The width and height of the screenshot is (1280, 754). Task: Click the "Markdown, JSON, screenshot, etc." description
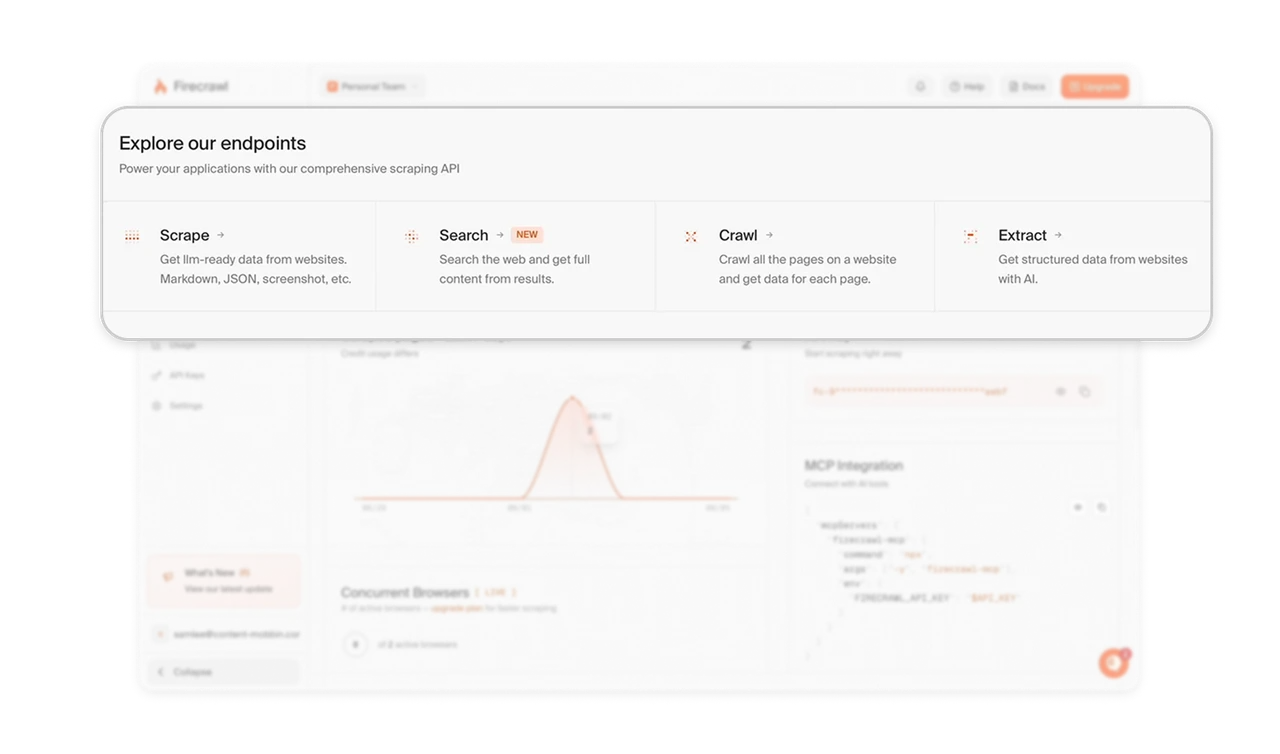click(x=256, y=279)
